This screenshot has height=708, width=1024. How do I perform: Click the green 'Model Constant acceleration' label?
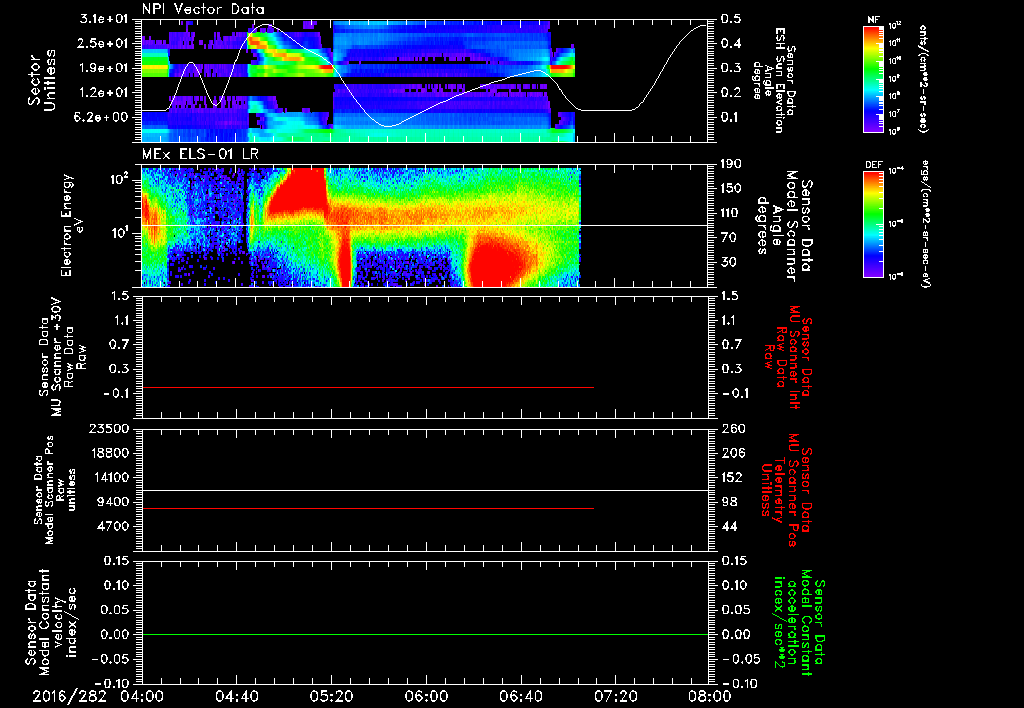point(799,622)
